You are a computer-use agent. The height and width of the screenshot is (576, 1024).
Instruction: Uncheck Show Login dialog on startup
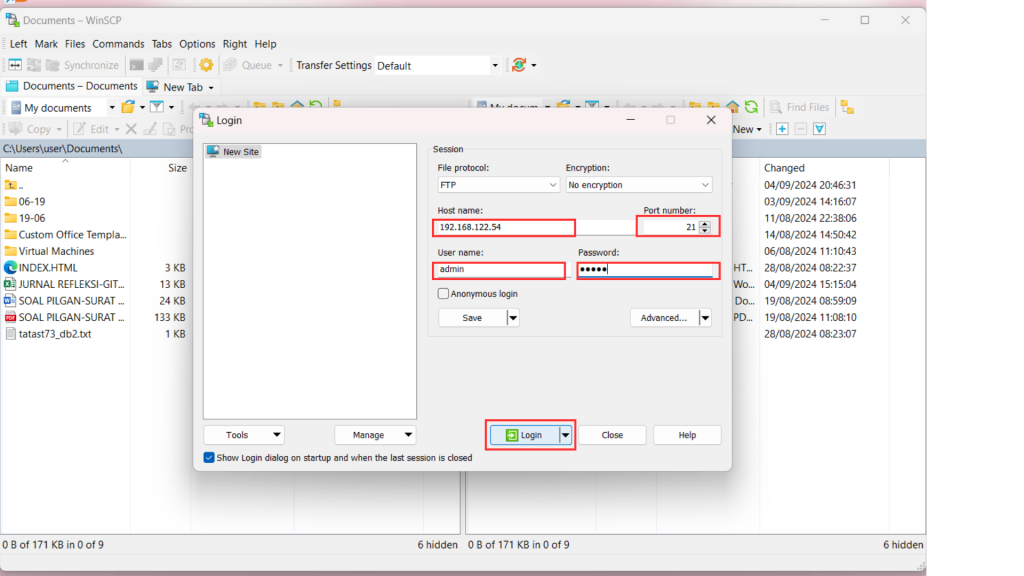pos(209,458)
